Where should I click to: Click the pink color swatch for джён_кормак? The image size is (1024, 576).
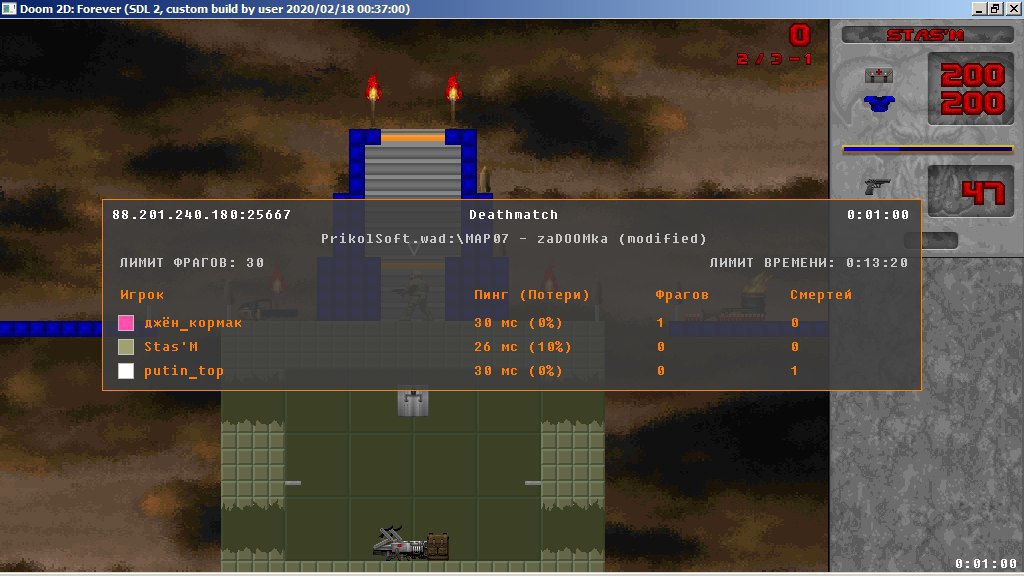point(126,323)
